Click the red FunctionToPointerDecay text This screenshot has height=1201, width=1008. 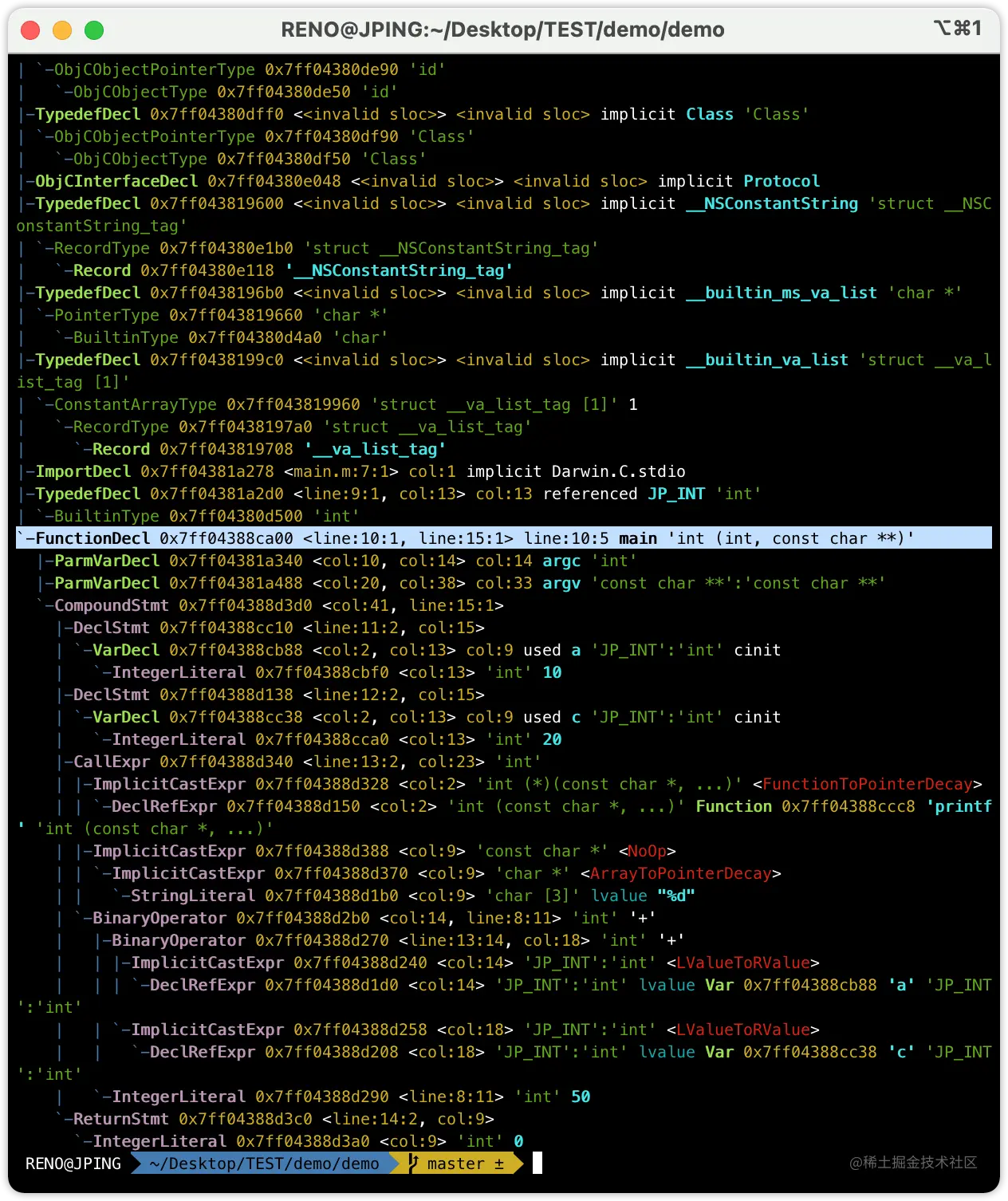(x=868, y=784)
